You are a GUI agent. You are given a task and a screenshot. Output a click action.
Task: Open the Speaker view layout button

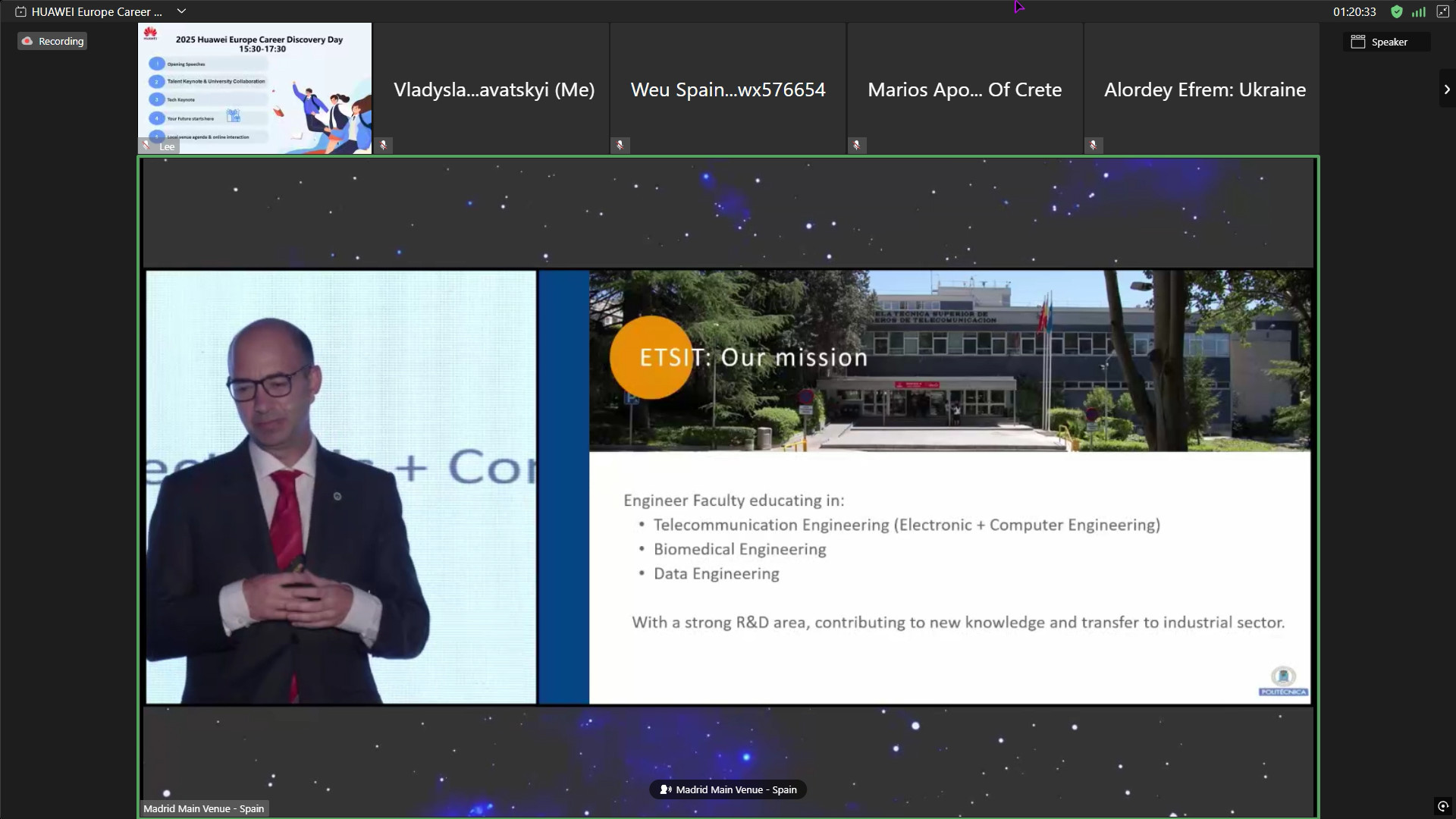[1387, 42]
